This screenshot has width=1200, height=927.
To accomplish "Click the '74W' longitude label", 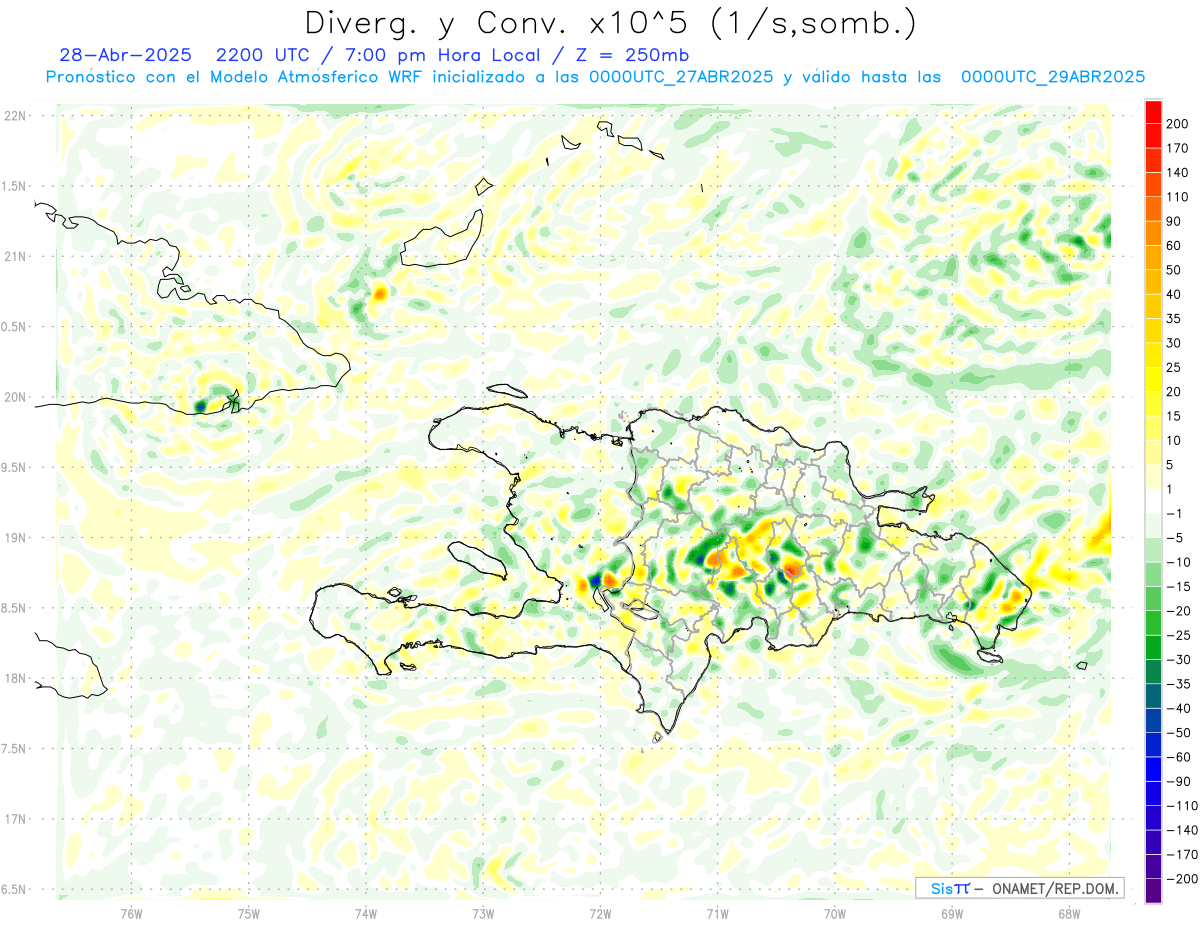I will pyautogui.click(x=365, y=913).
